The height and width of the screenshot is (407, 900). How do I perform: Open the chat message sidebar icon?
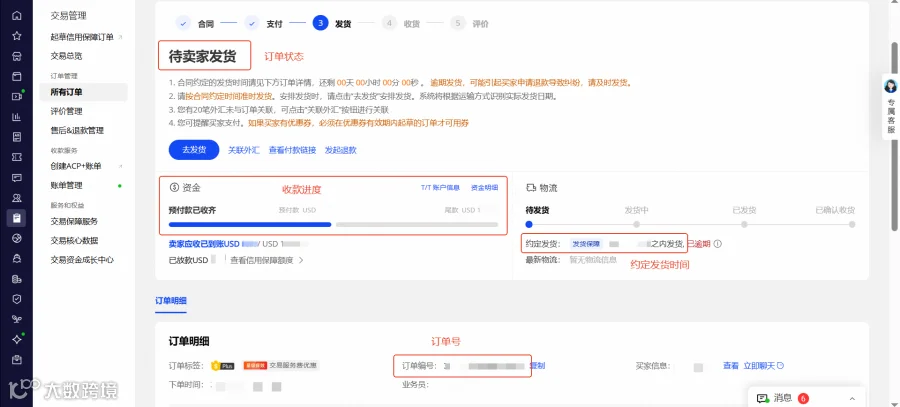(17, 177)
